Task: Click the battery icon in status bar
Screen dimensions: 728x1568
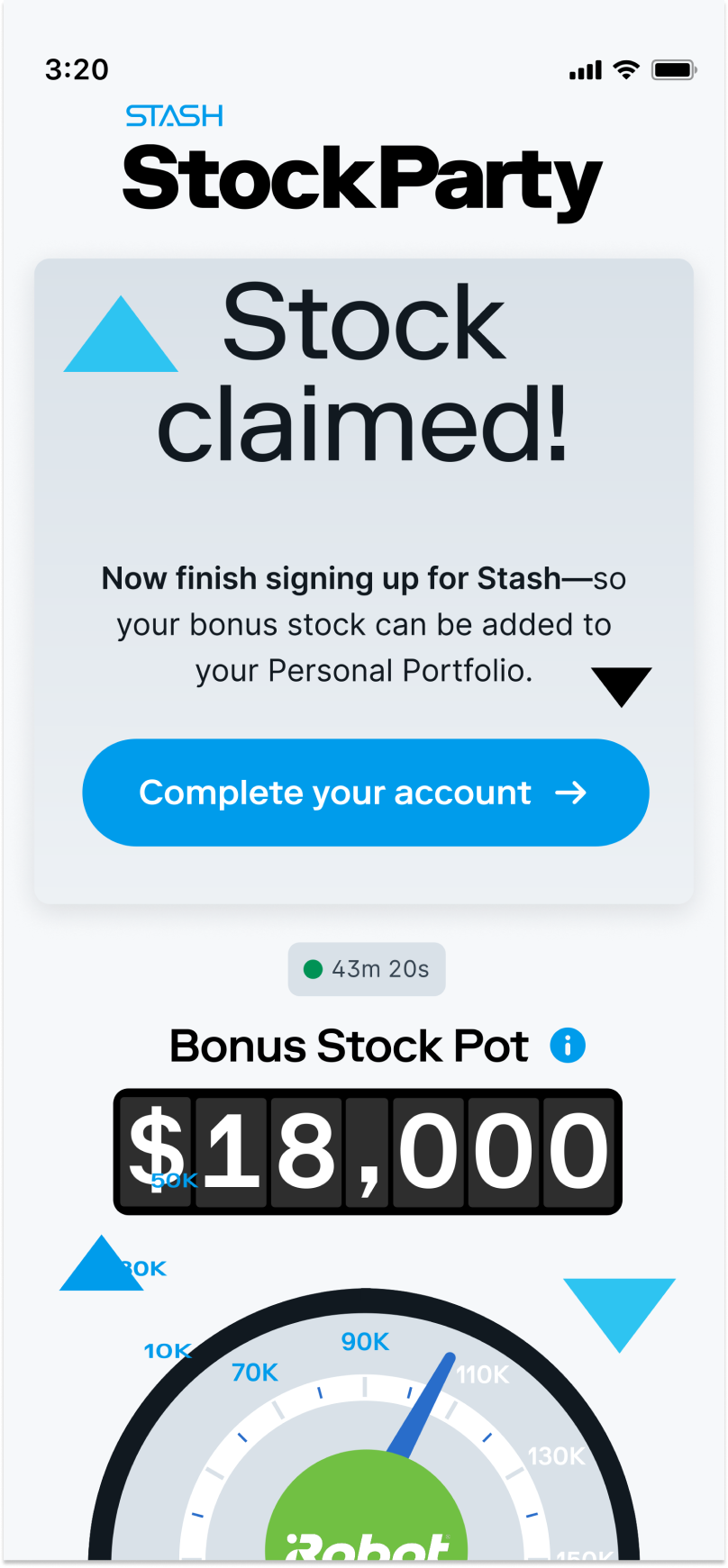Action: [x=675, y=69]
